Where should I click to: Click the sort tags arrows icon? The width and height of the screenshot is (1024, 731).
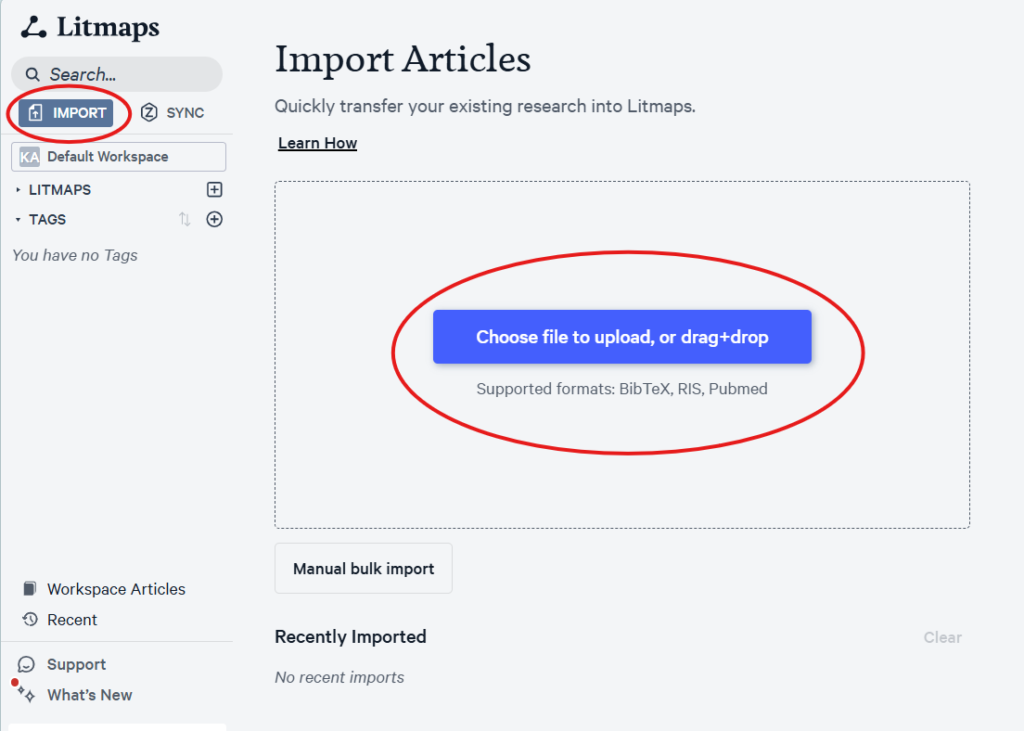coord(185,219)
